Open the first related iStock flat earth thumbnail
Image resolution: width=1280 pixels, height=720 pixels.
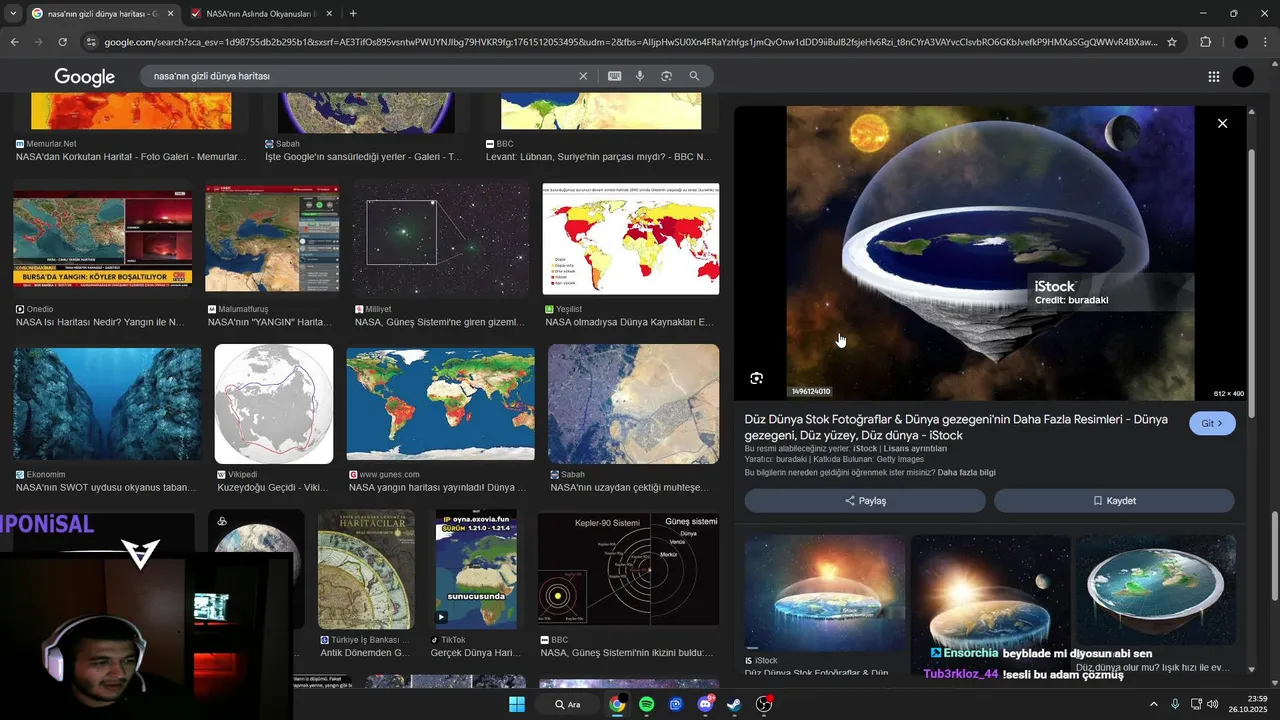pyautogui.click(x=825, y=593)
